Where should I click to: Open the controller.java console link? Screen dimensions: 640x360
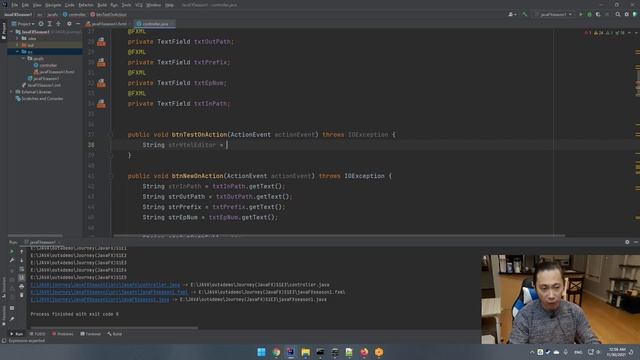pos(105,285)
